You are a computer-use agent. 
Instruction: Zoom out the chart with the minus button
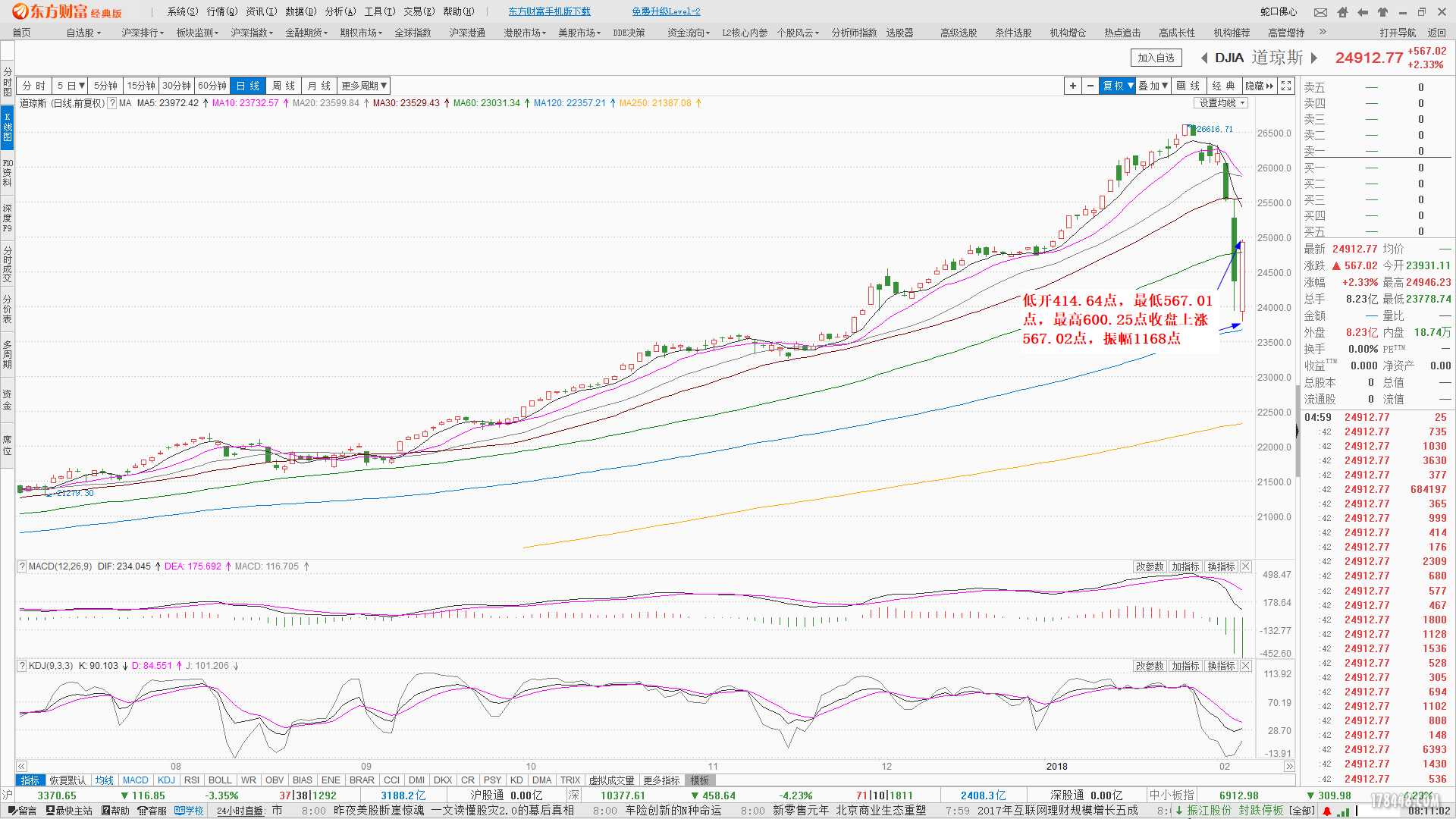pyautogui.click(x=1090, y=86)
